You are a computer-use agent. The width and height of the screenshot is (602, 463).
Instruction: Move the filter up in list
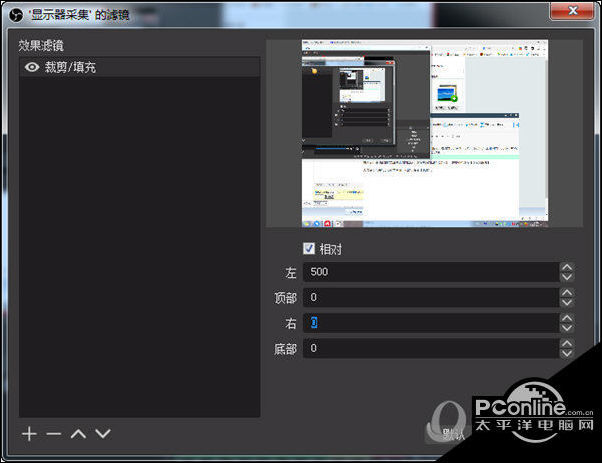click(x=78, y=434)
